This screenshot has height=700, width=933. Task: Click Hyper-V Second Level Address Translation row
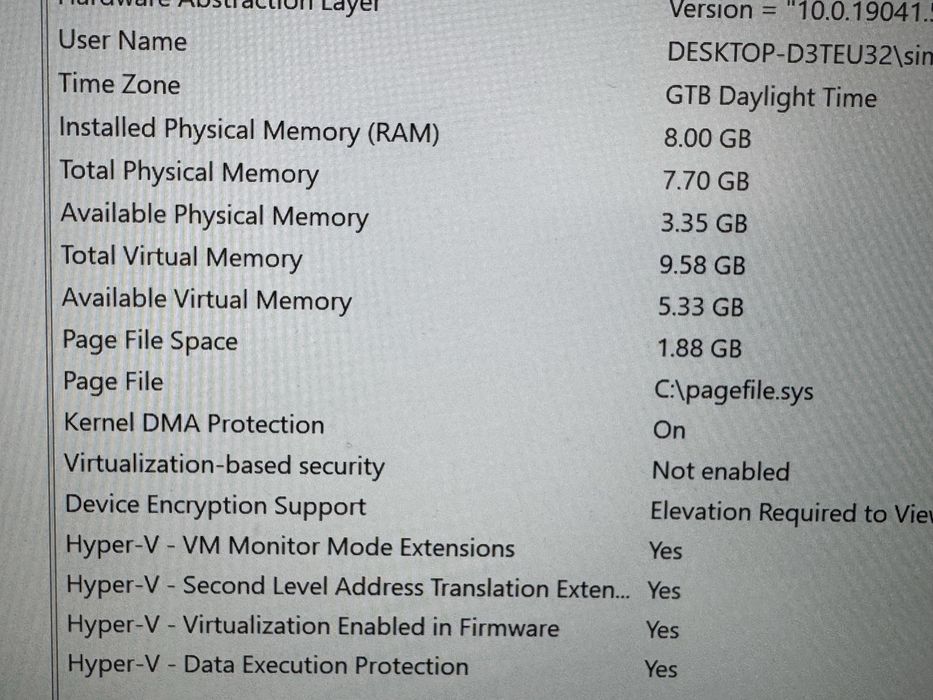point(348,588)
